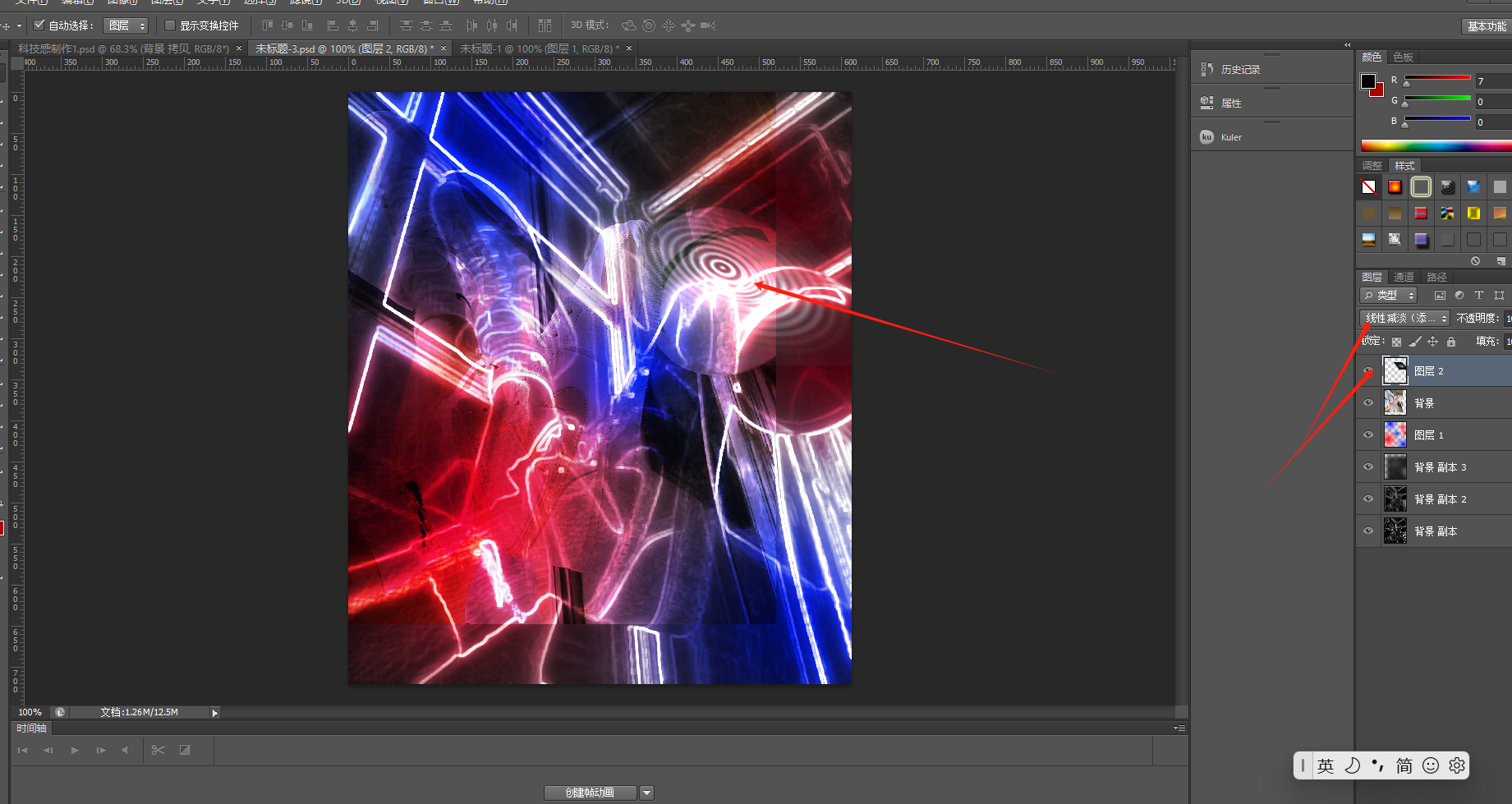Click the R channel value field

click(1493, 81)
